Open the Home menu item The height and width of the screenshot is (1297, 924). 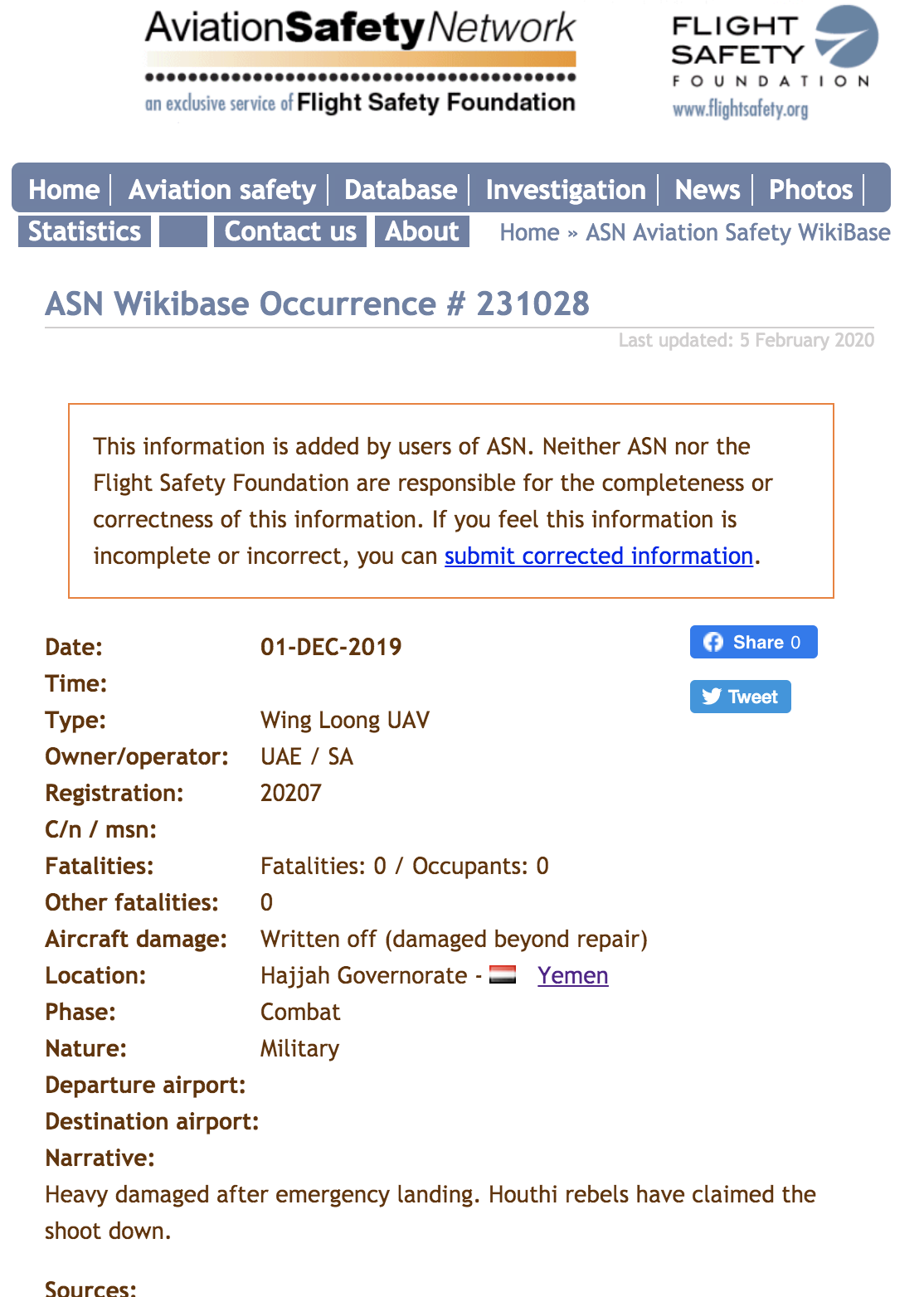pyautogui.click(x=63, y=190)
